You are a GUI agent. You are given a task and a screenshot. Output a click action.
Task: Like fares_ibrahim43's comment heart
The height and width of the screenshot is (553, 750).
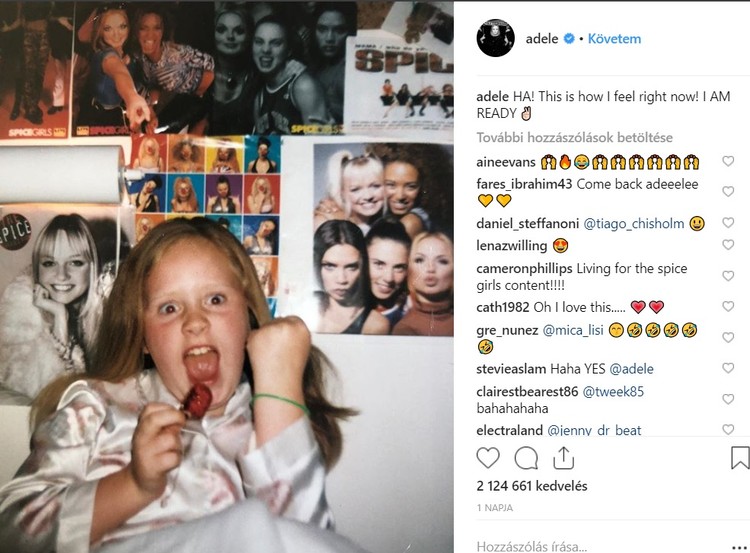coord(728,191)
